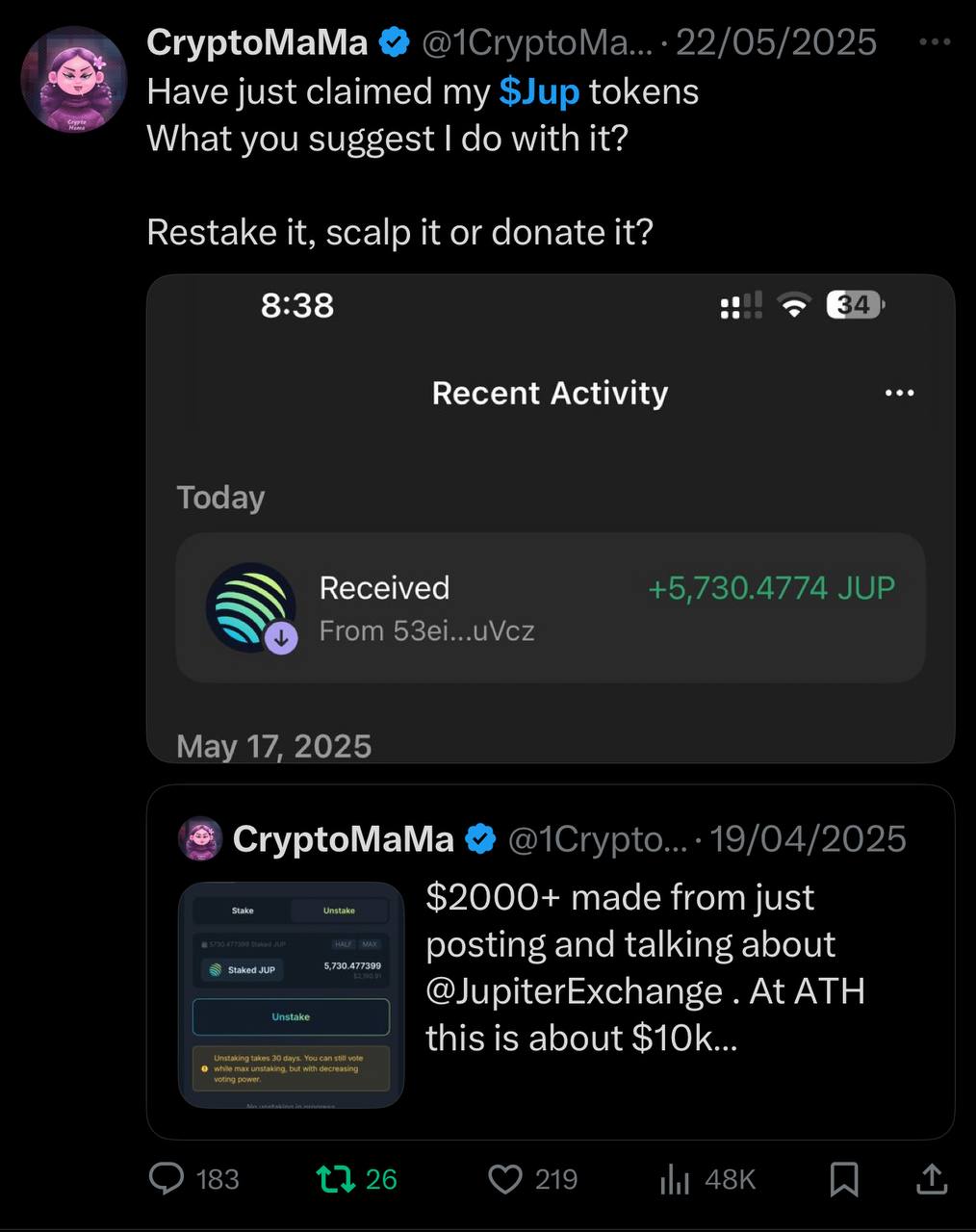Open the reply comment icon
Image resolution: width=976 pixels, height=1232 pixels.
tap(167, 1178)
